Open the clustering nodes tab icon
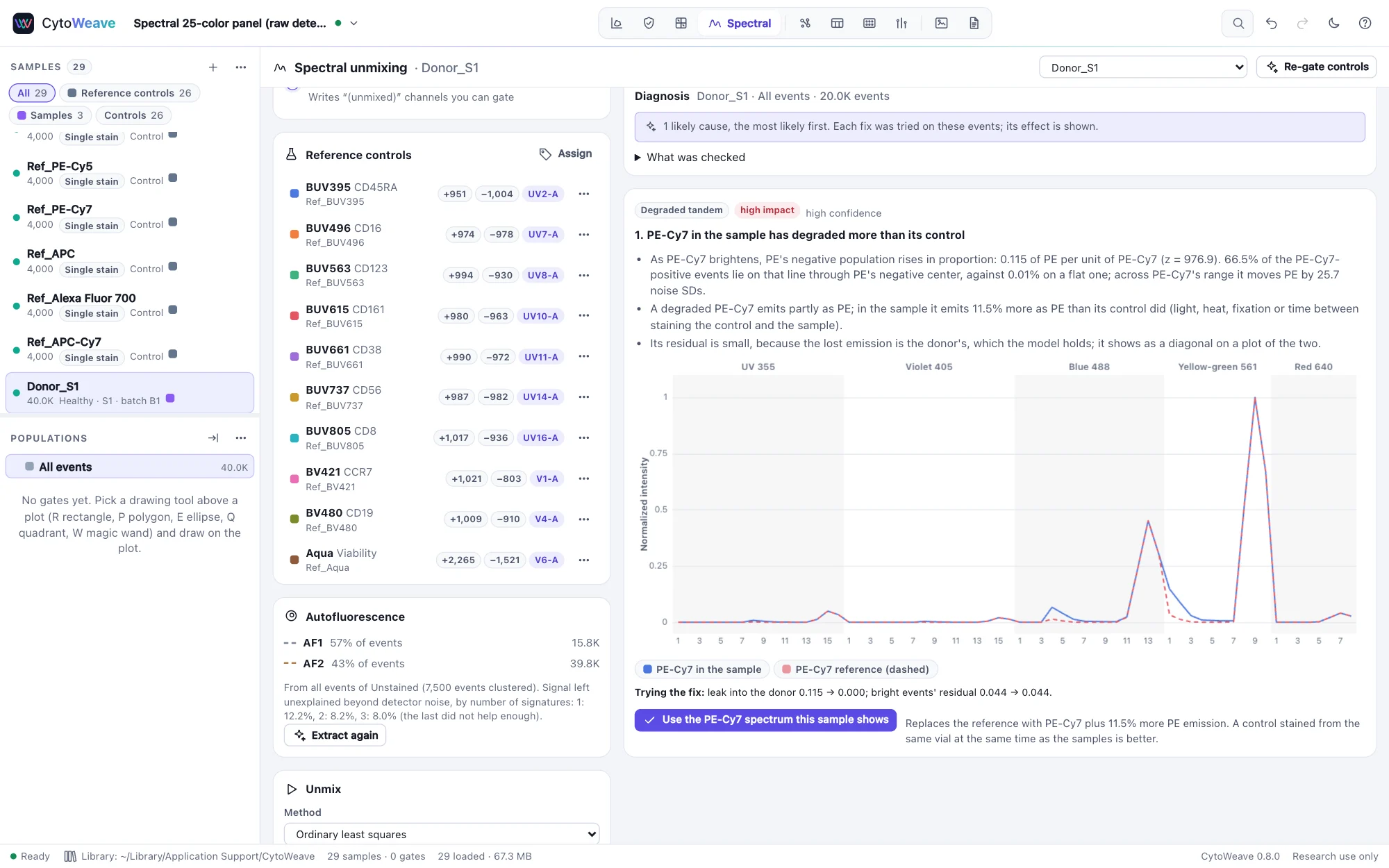 (805, 23)
